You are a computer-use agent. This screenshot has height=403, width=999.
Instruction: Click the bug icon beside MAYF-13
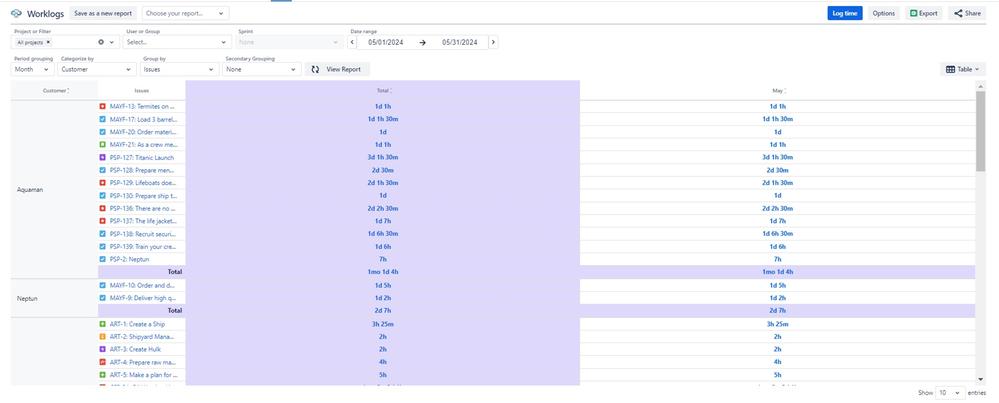[103, 106]
